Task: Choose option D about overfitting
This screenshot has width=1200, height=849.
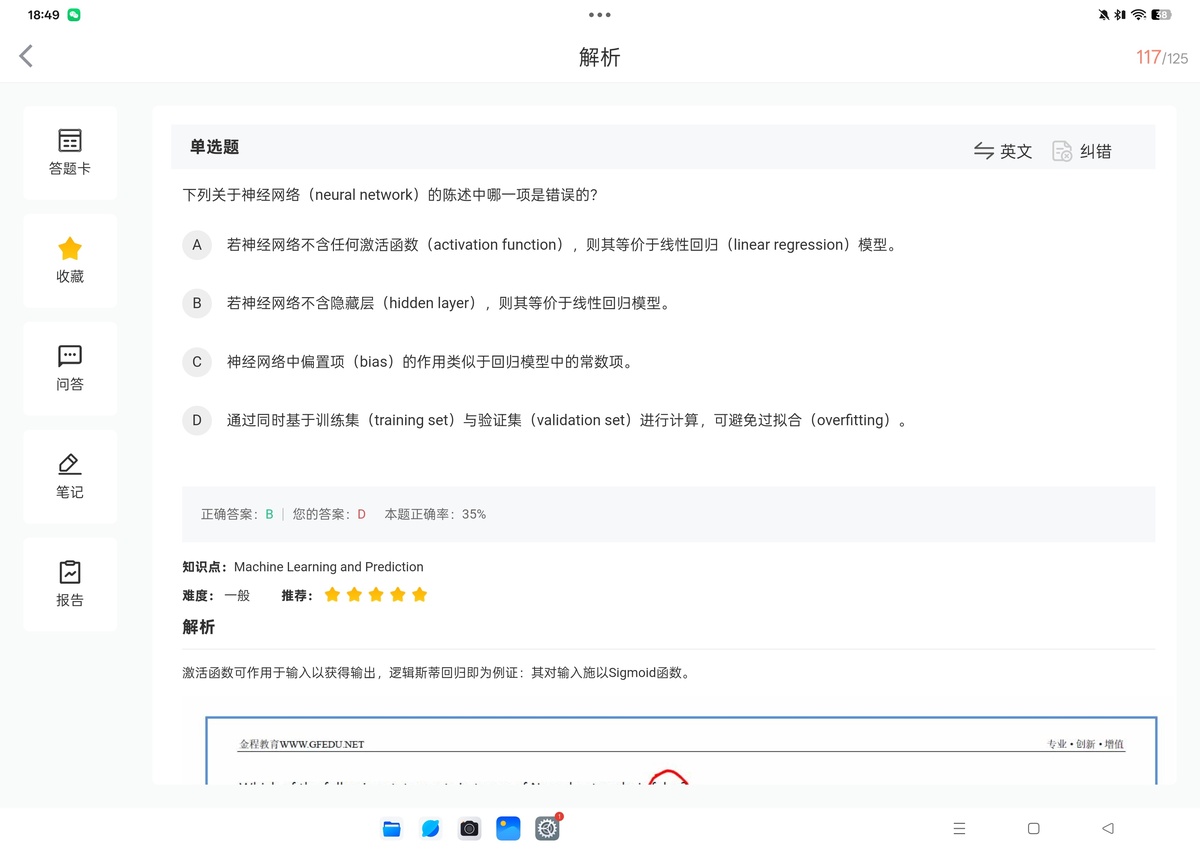Action: [197, 420]
